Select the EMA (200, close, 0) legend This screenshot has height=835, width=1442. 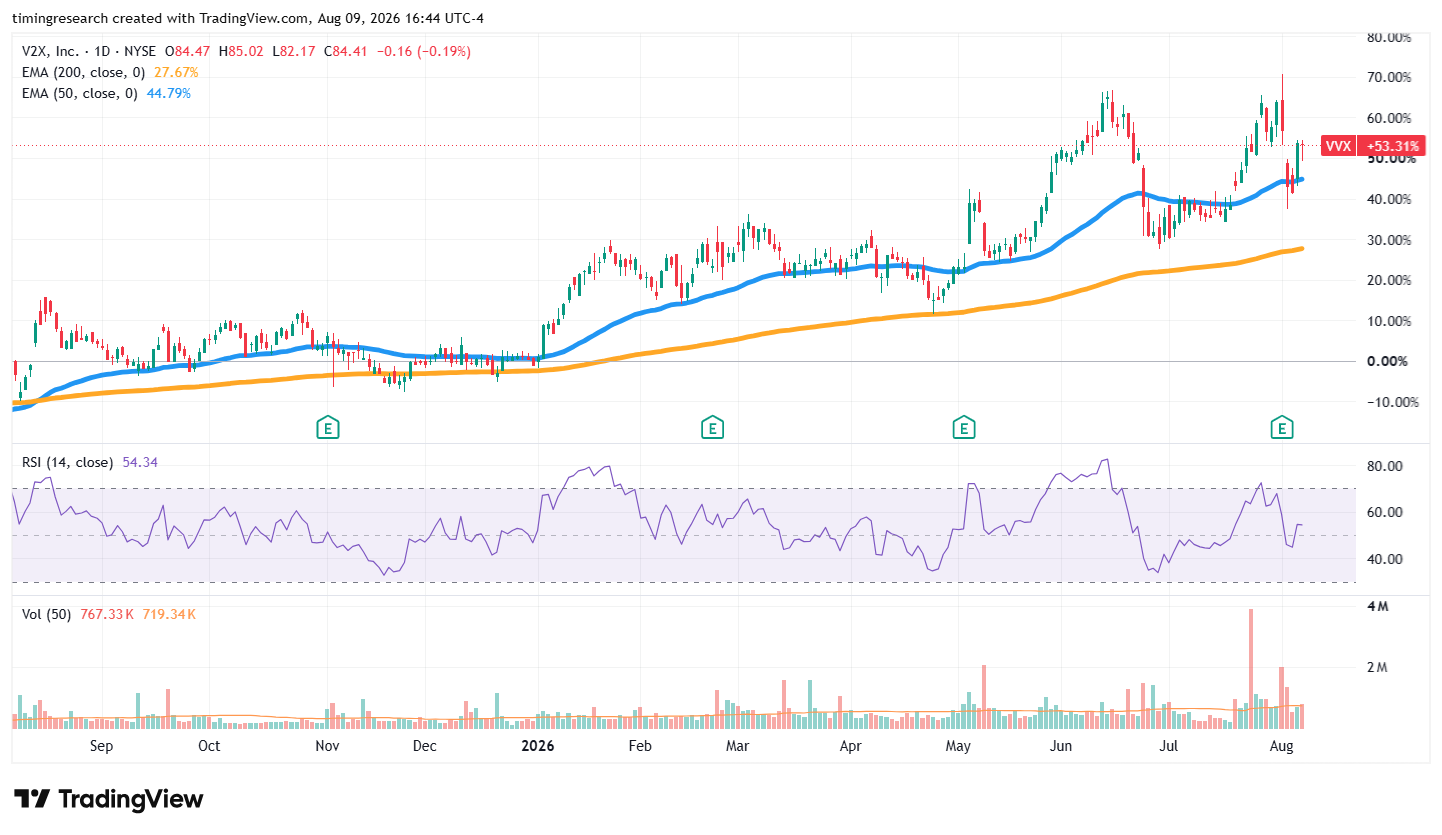[85, 72]
